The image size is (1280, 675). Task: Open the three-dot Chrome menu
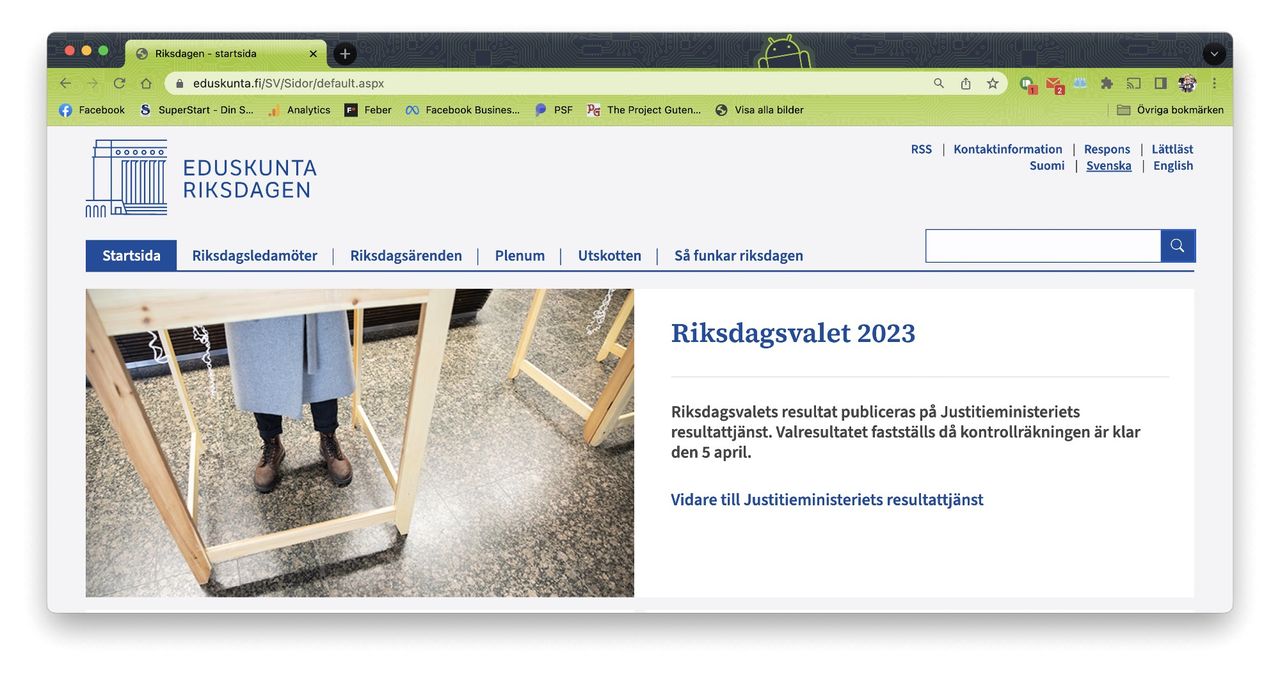(x=1213, y=83)
